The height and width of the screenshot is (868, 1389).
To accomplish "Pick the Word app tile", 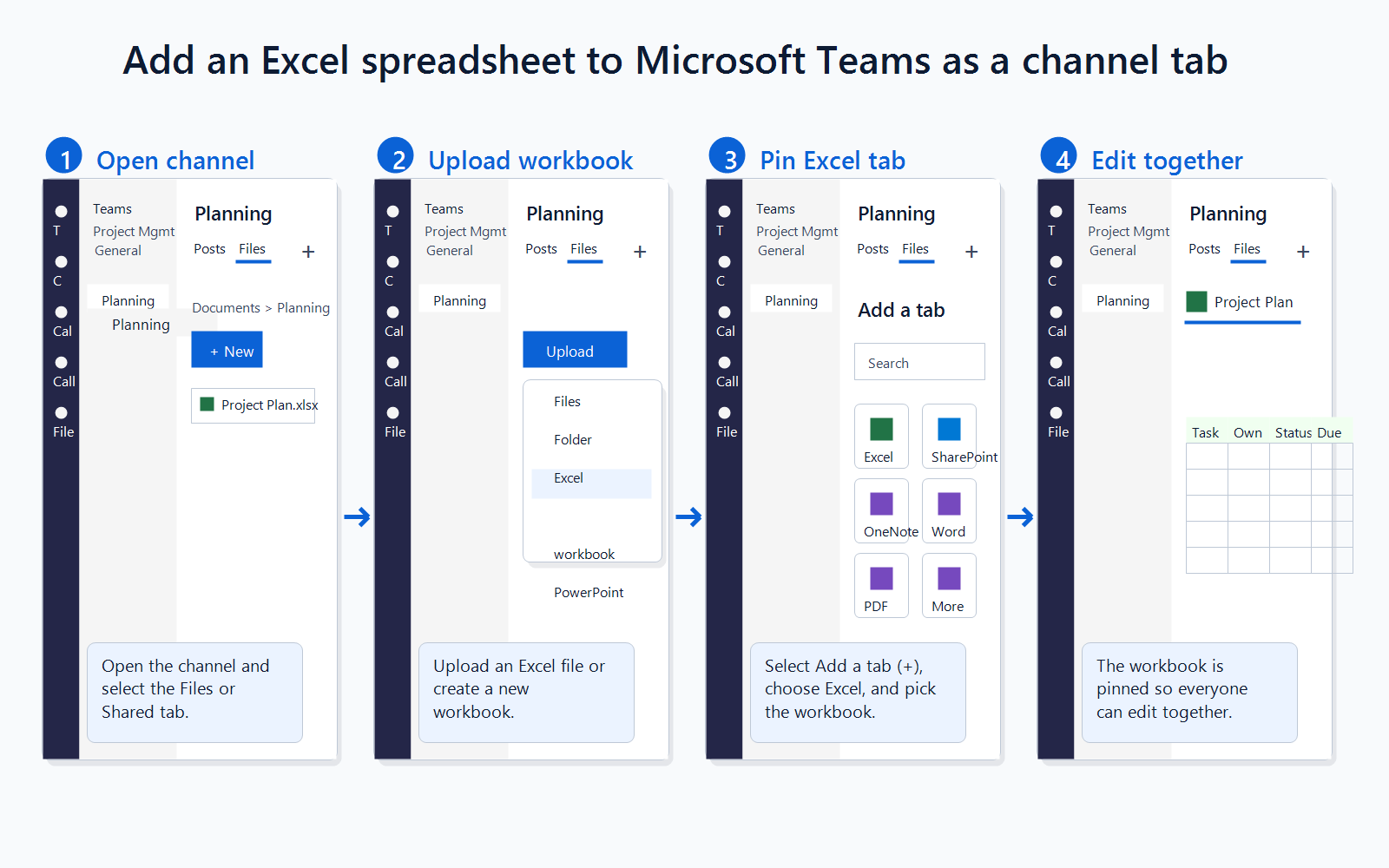I will [x=949, y=510].
